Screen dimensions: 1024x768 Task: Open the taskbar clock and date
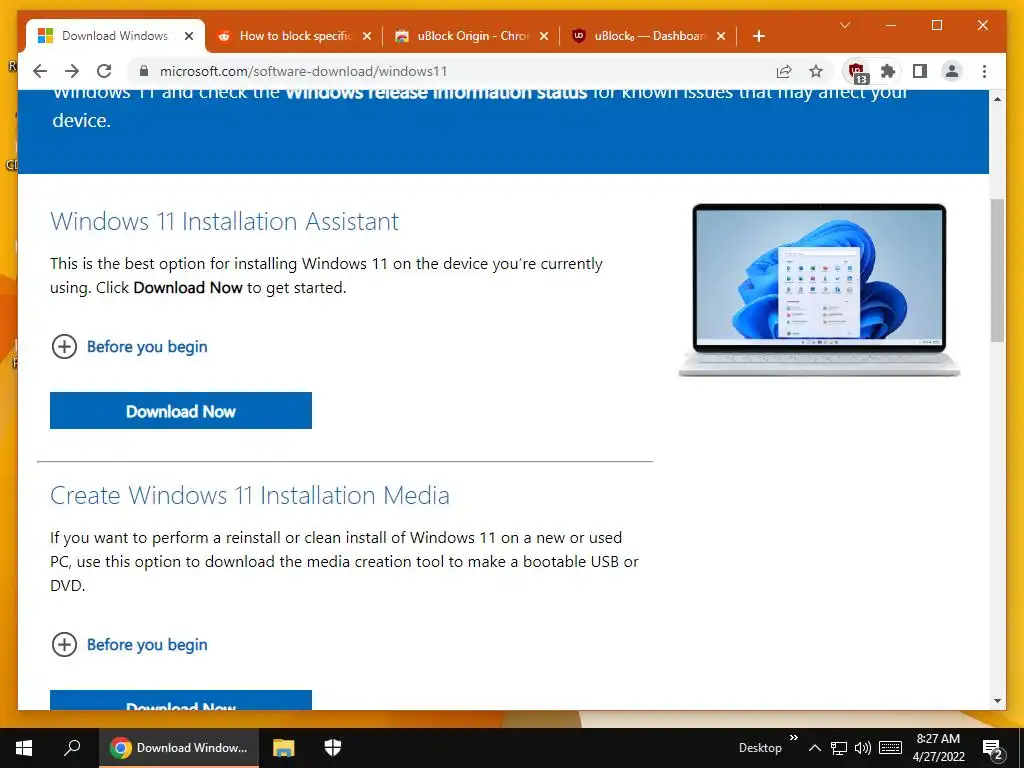(x=938, y=748)
